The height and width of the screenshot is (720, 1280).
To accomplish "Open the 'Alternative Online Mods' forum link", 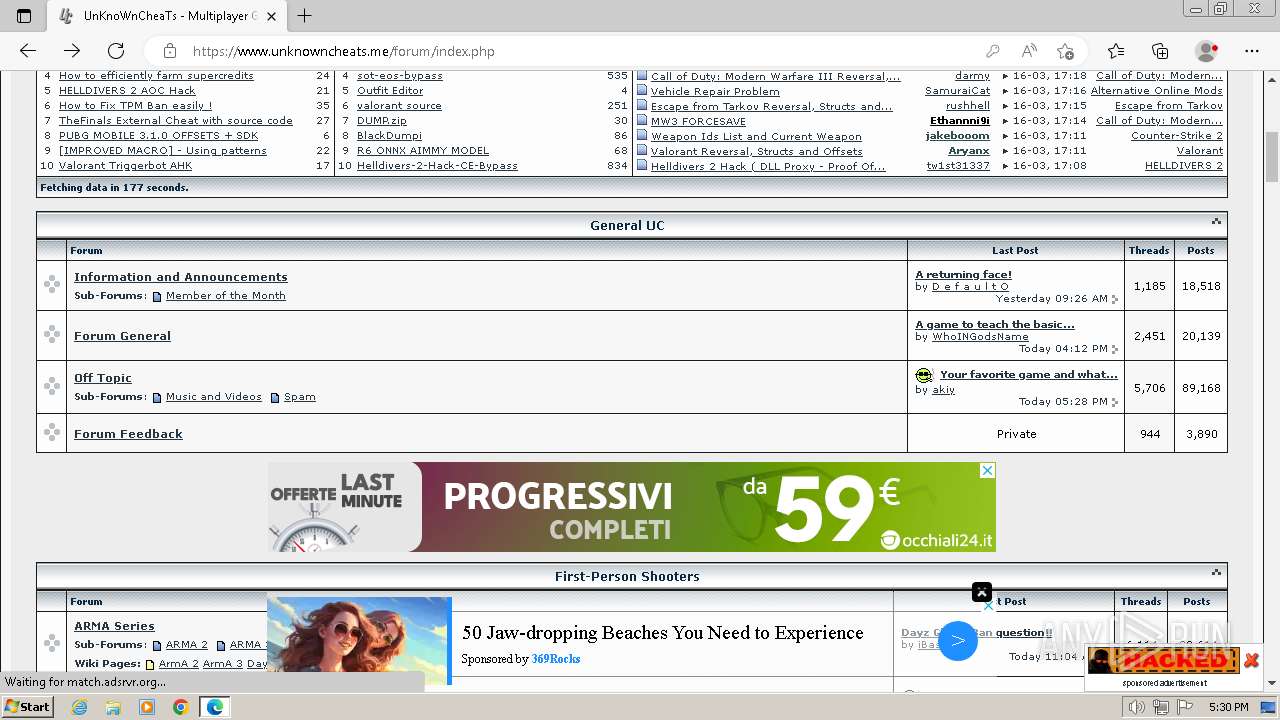I will 1156,91.
